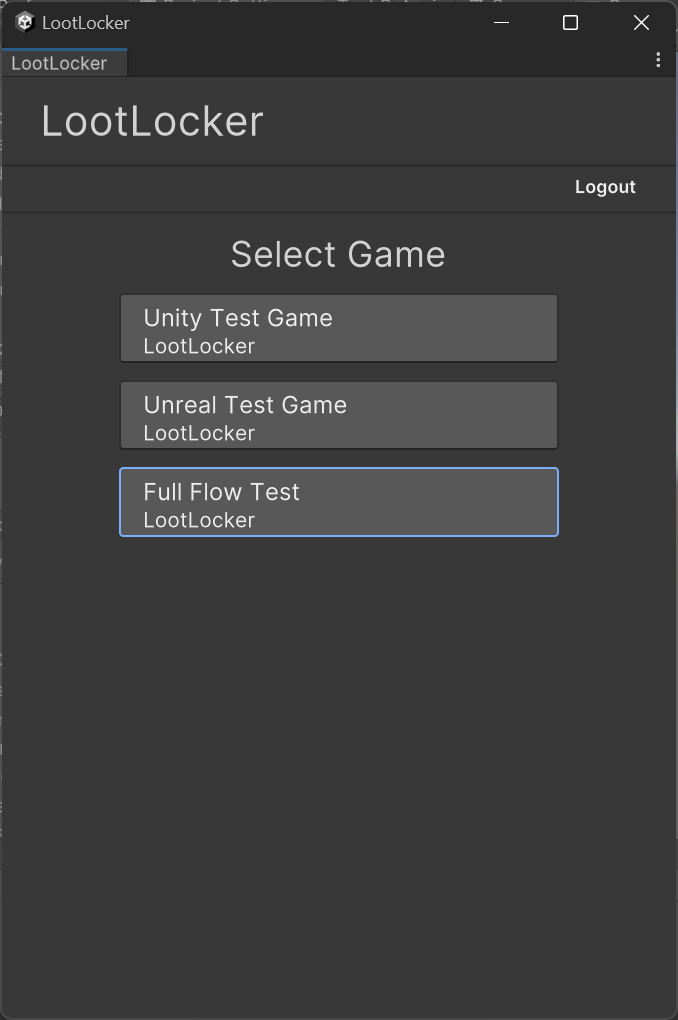This screenshot has height=1020, width=678.
Task: Choose the Unreal Test Game entry
Action: [x=339, y=415]
